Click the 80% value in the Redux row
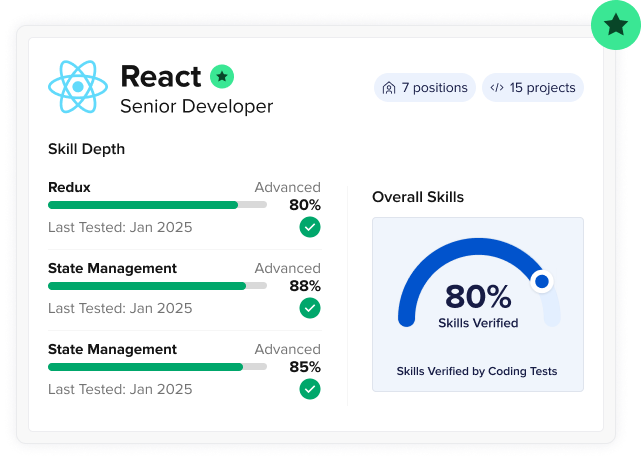The height and width of the screenshot is (460, 641). (x=305, y=205)
